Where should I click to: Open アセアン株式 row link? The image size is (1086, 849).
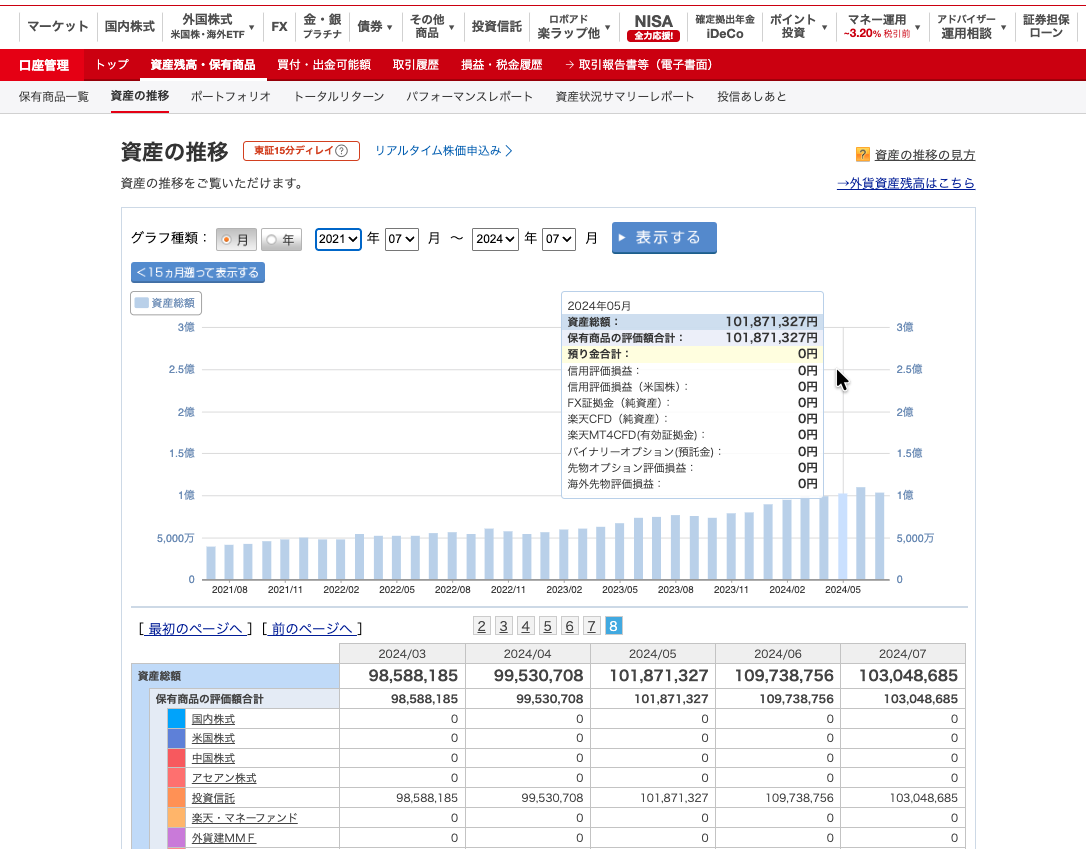224,778
